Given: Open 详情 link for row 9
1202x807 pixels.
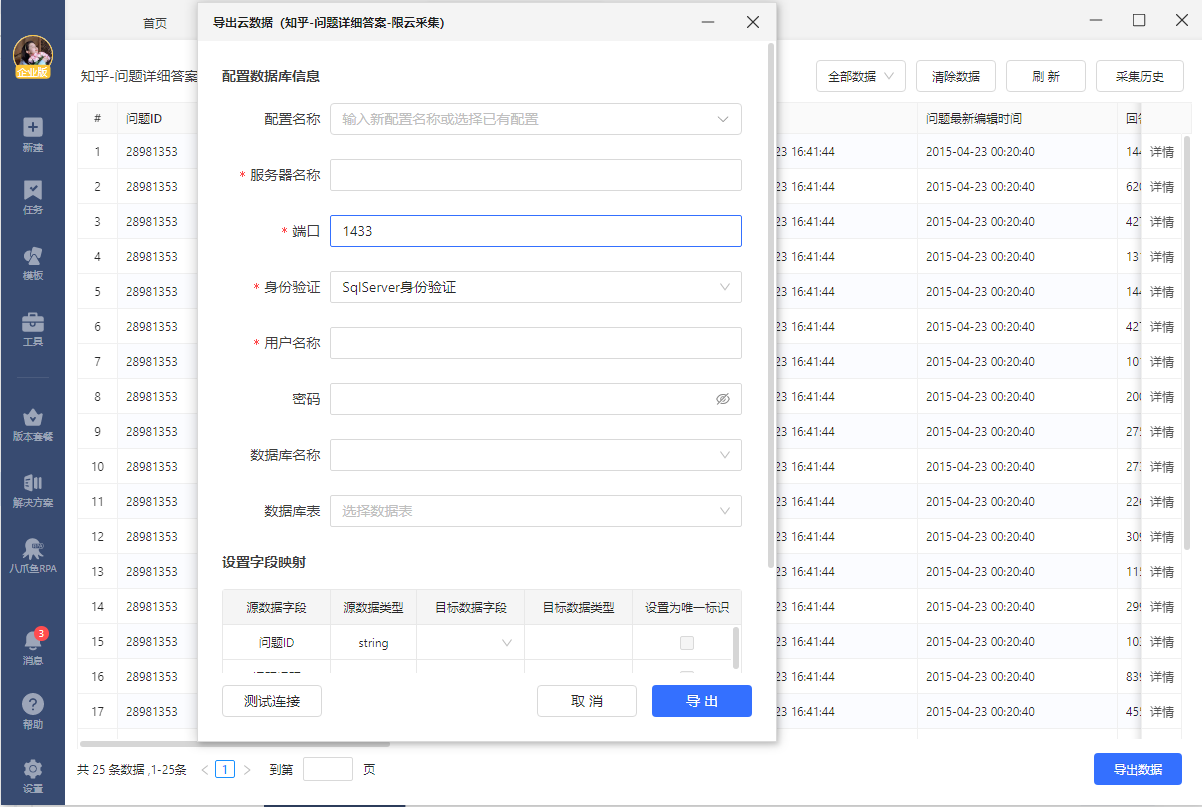Looking at the screenshot, I should coord(1161,432).
